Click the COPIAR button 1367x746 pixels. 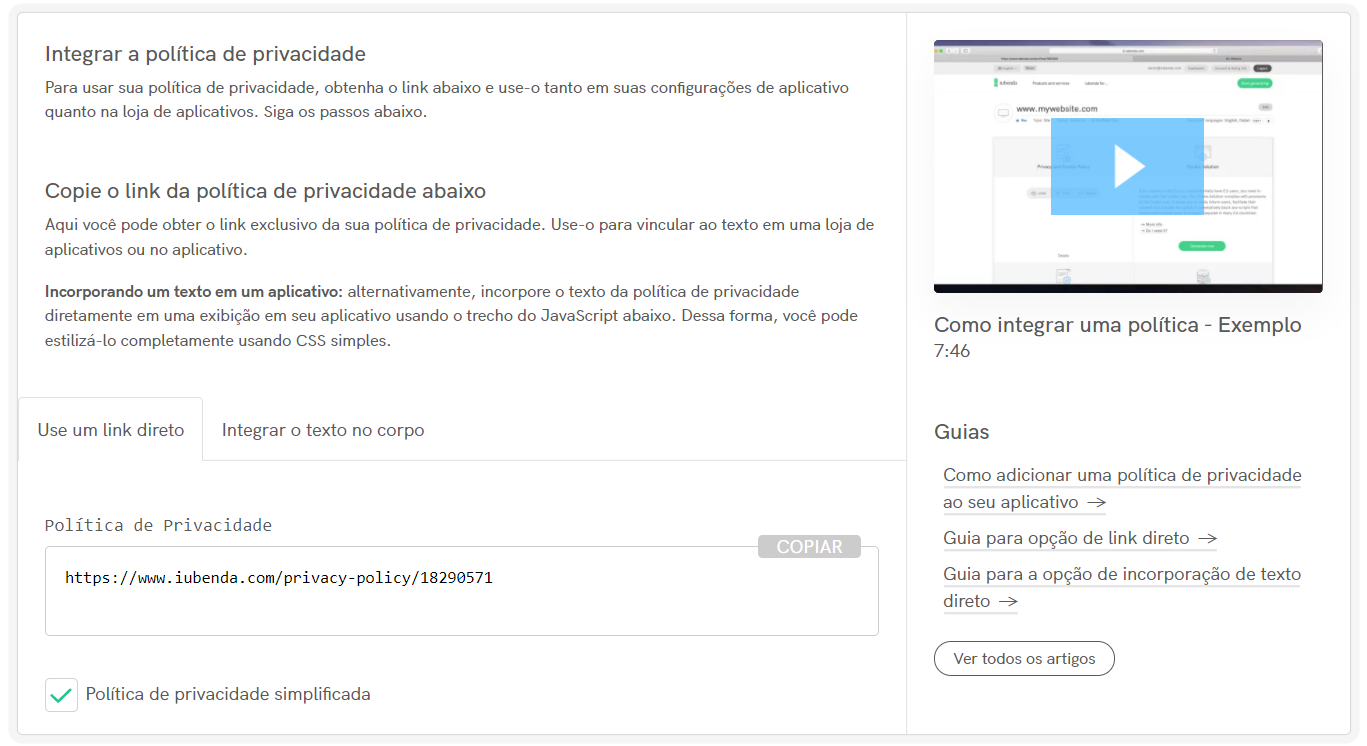click(809, 546)
